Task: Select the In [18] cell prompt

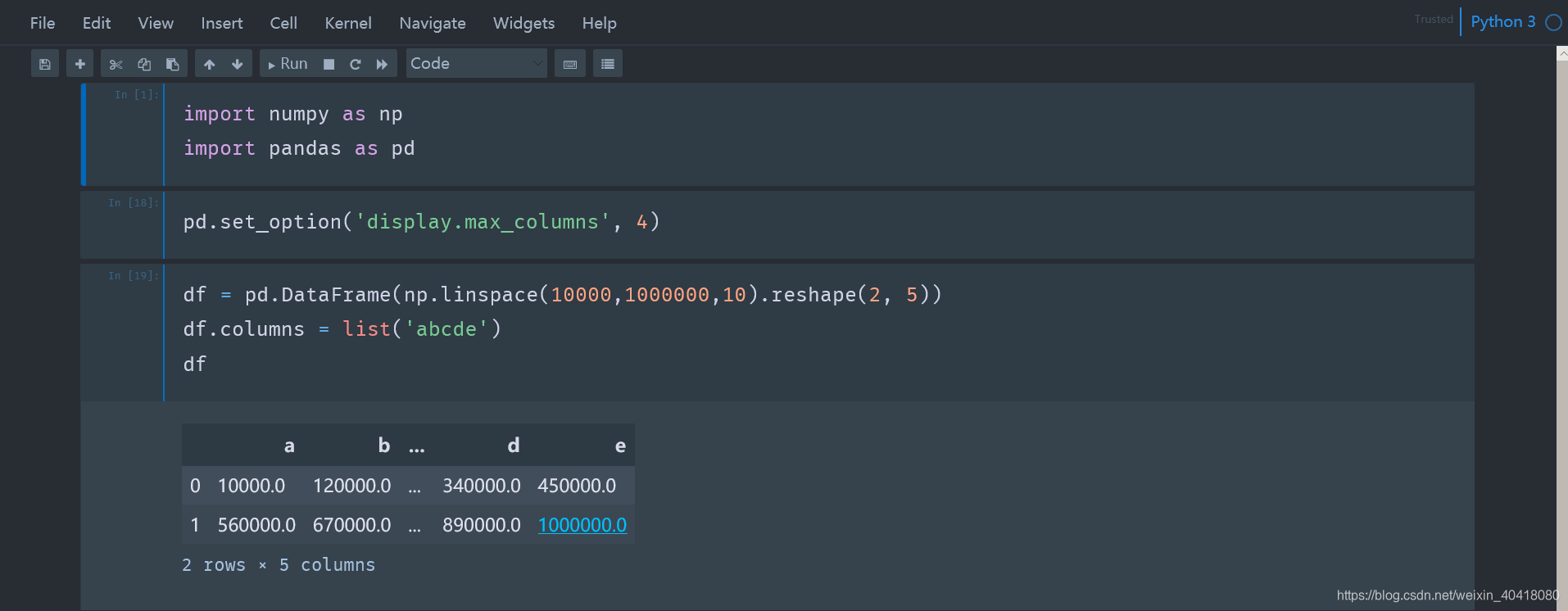Action: pos(133,203)
